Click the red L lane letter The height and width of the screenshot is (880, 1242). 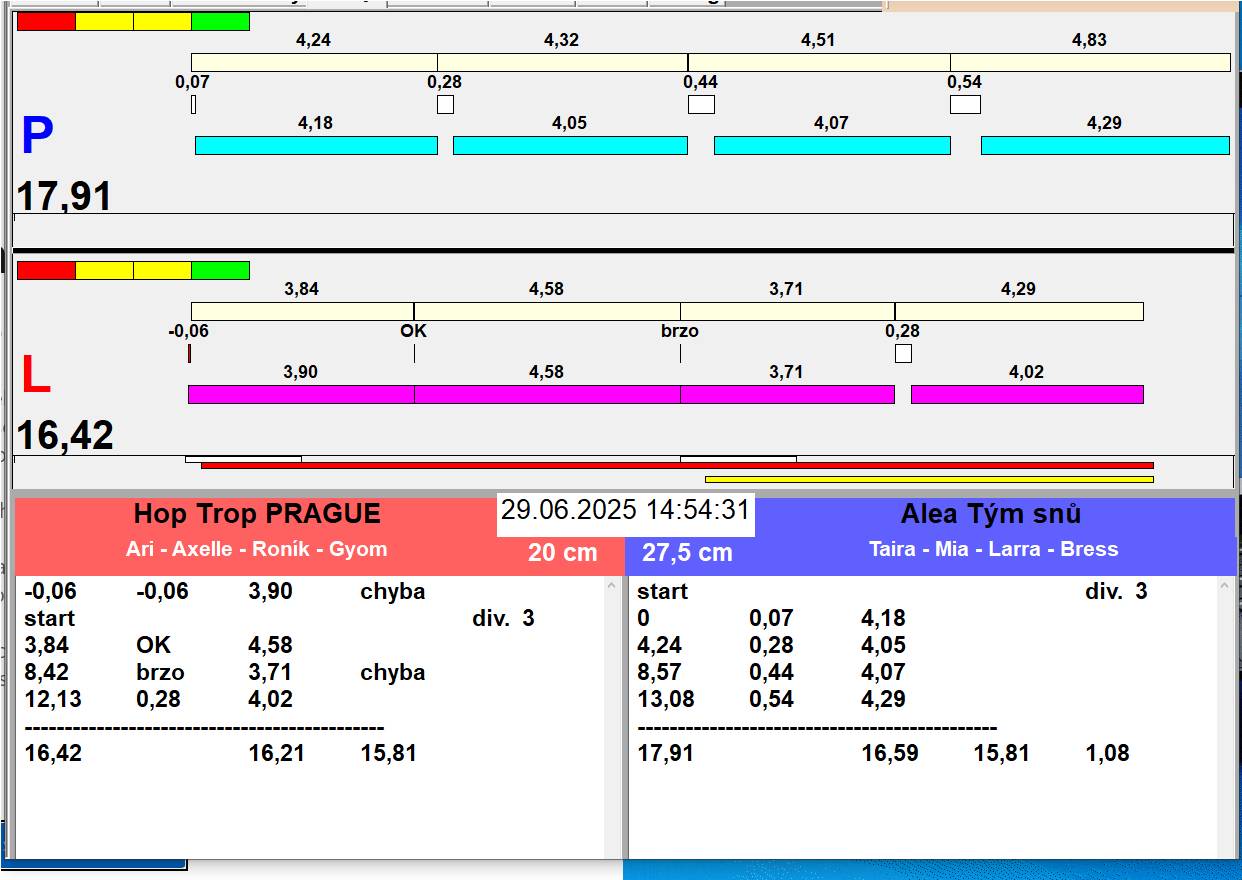tap(35, 376)
